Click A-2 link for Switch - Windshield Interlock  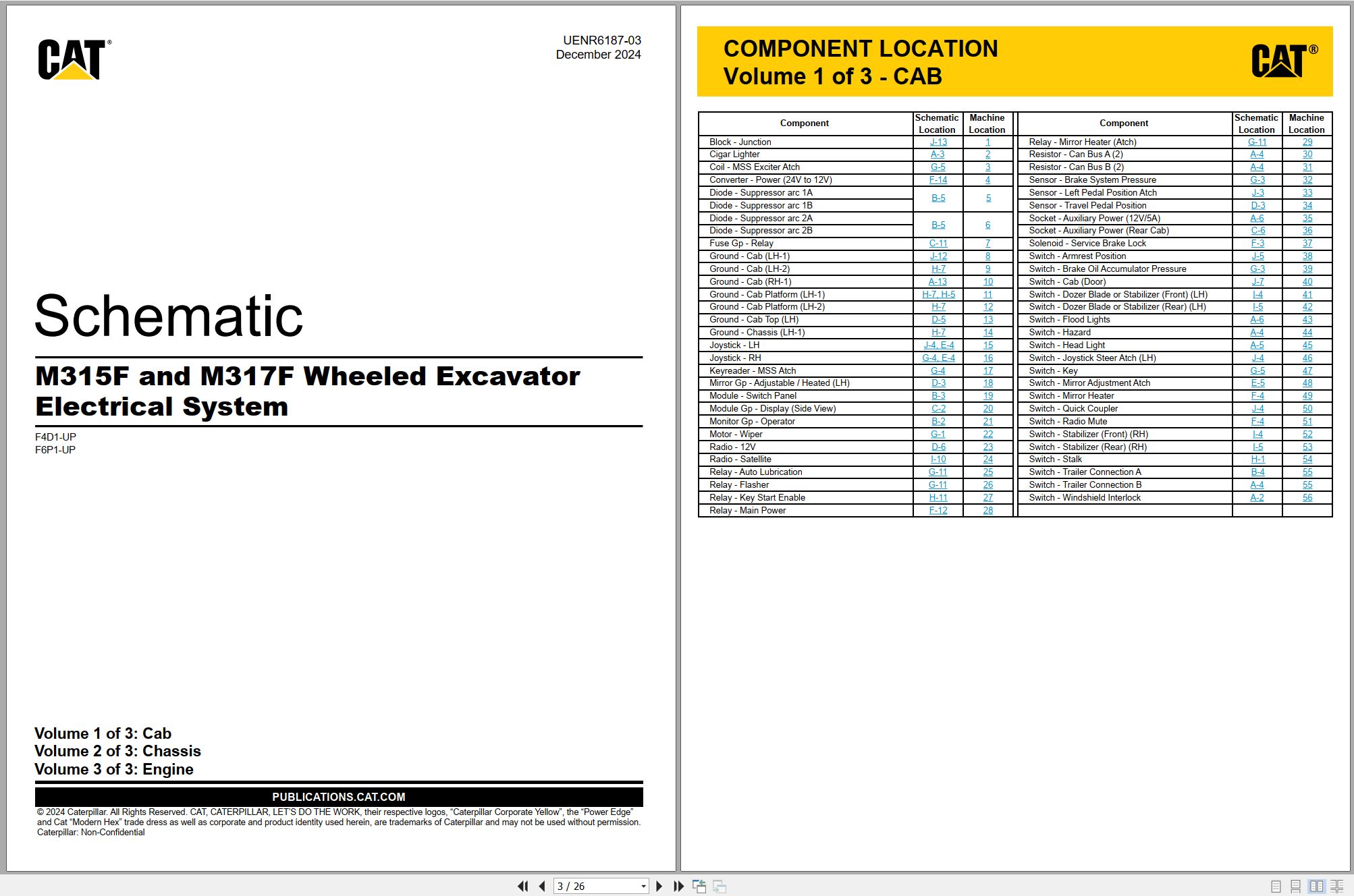coord(1257,498)
